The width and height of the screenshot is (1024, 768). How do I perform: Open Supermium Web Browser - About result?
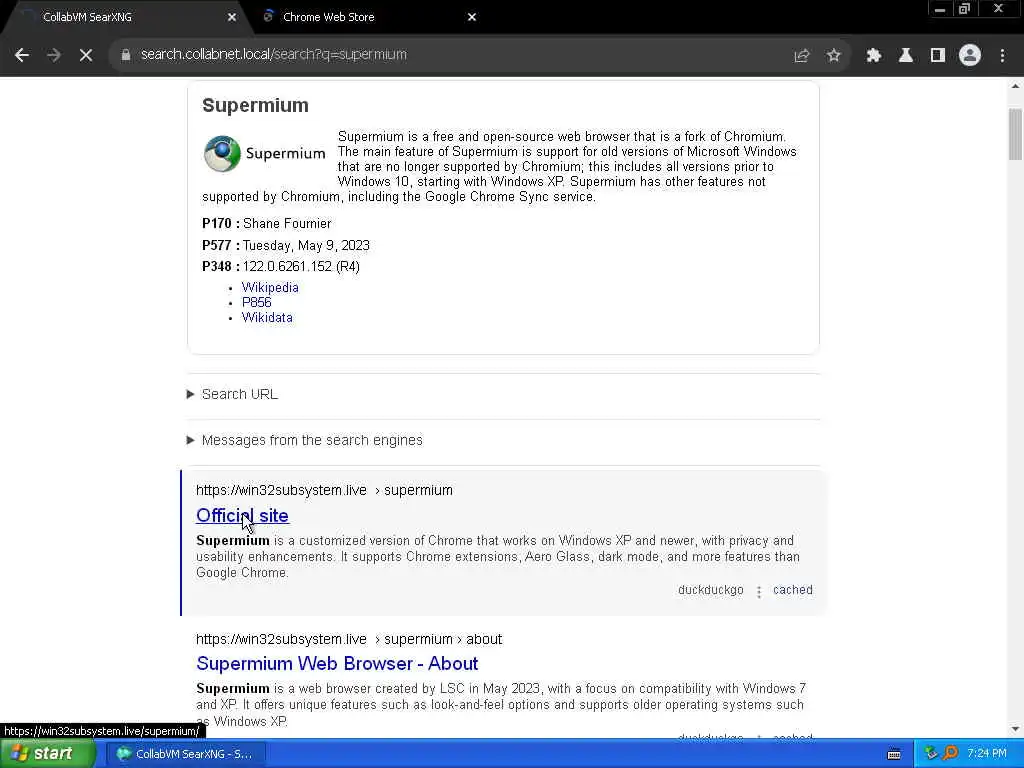pos(337,664)
